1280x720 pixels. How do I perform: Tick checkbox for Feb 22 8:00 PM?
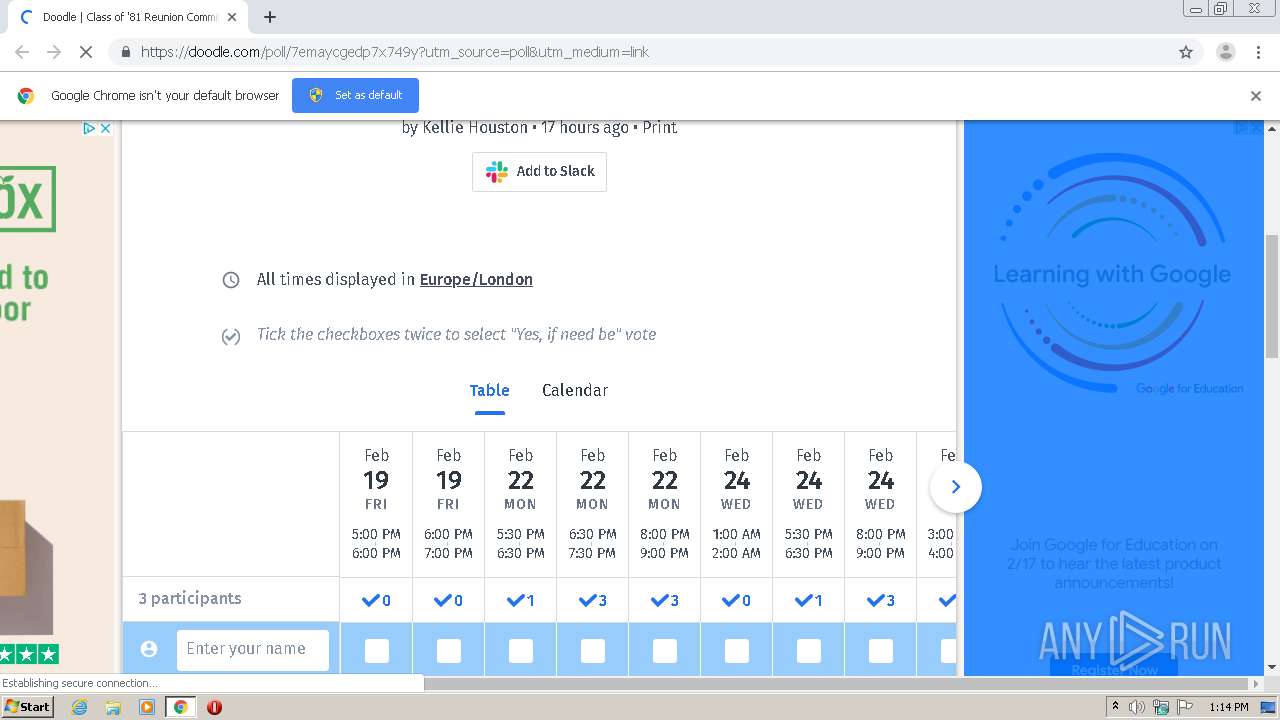coord(665,651)
